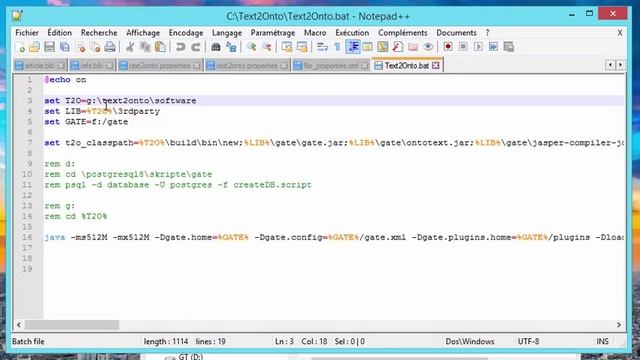
Task: Open the Paramétrage menu
Action: 273,33
